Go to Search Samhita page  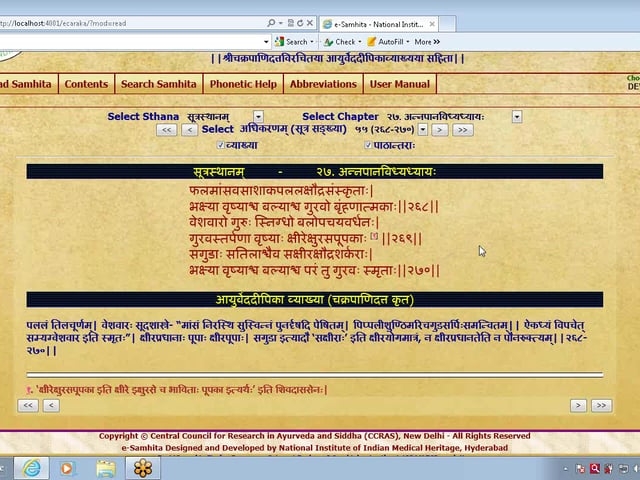[x=158, y=84]
